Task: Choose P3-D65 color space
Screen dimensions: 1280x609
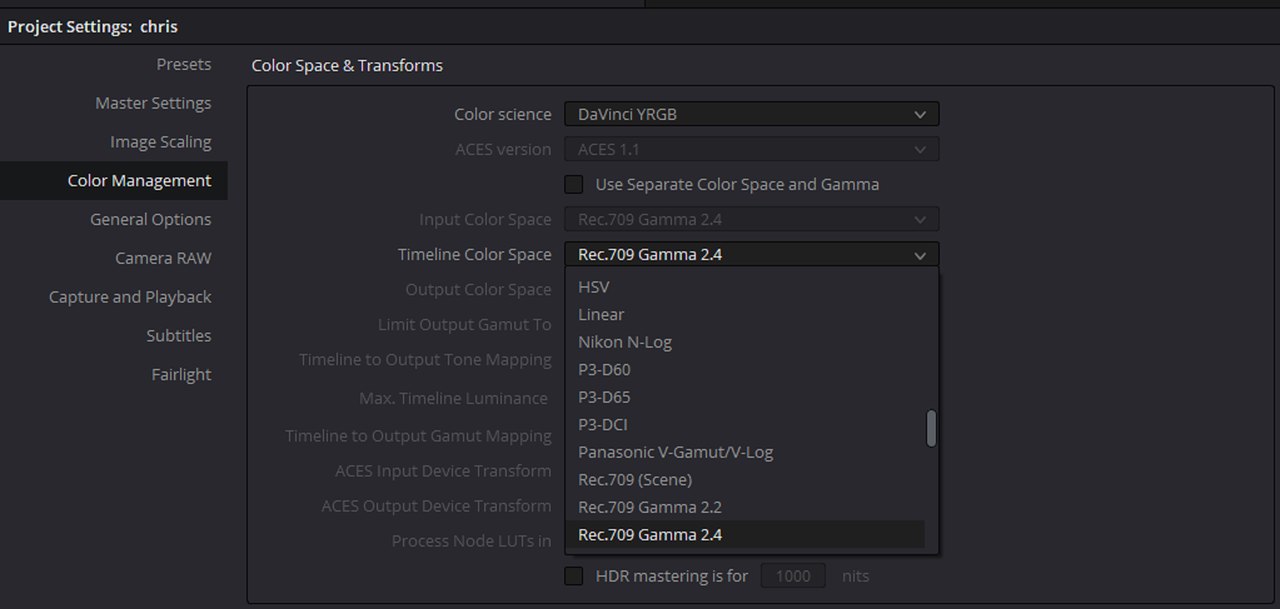Action: click(745, 397)
